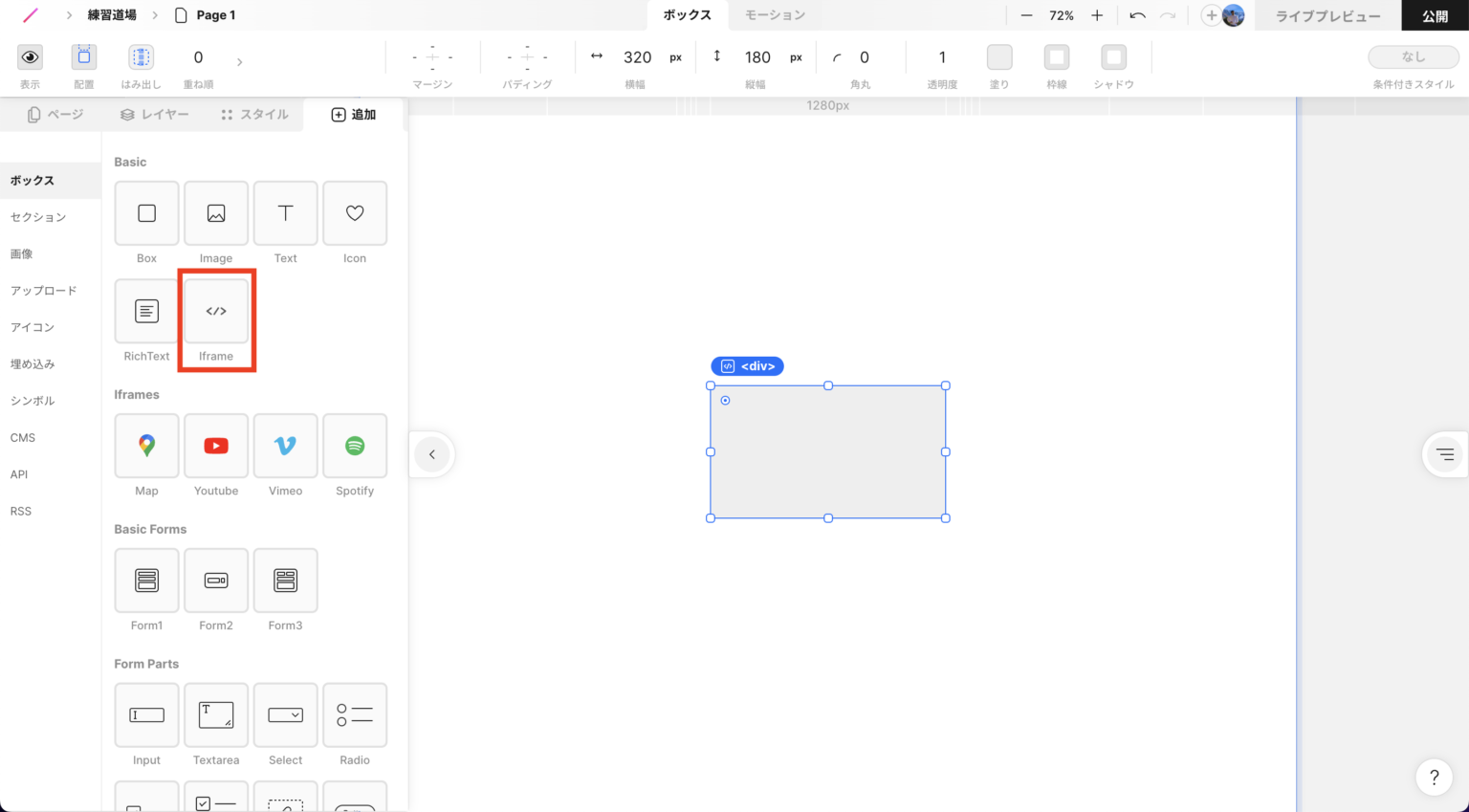Add a Textarea form part
The height and width of the screenshot is (812, 1469).
216,715
